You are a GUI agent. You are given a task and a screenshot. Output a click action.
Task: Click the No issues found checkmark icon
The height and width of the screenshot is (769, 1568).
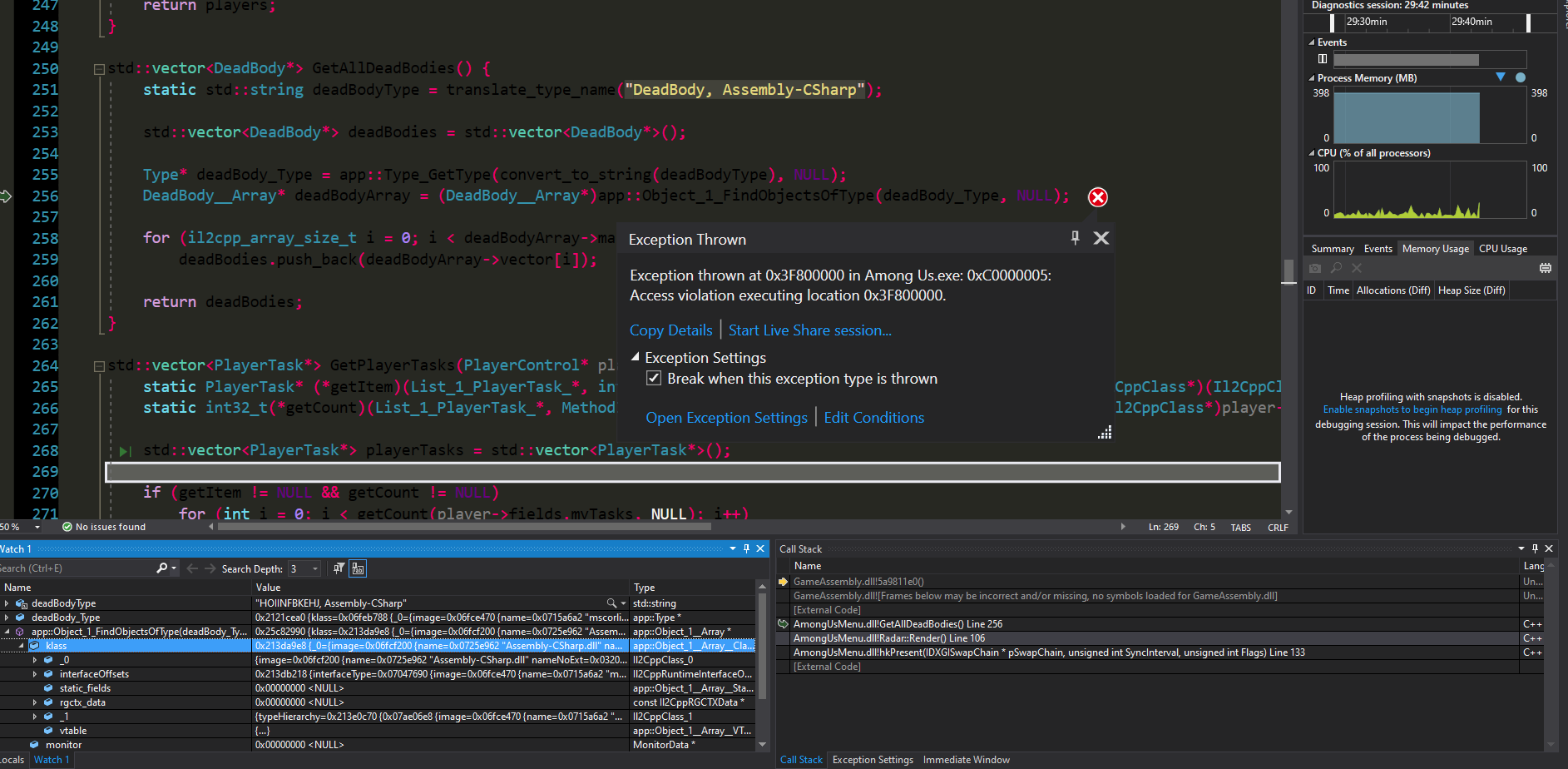(x=67, y=526)
